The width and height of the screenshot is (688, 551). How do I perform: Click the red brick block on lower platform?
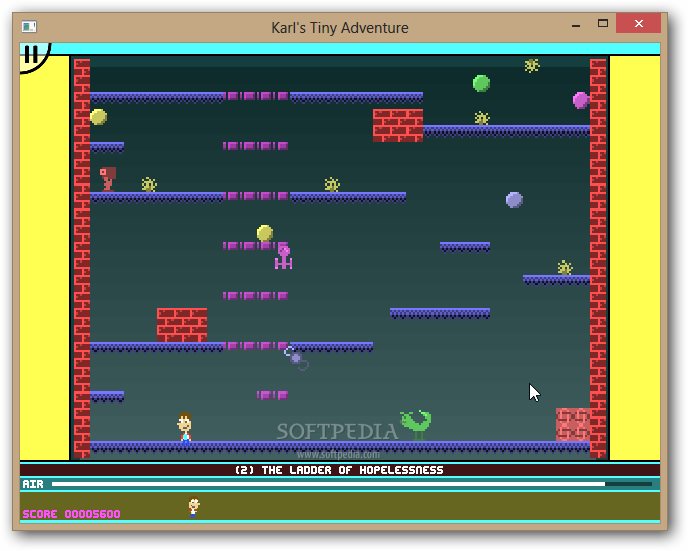[182, 325]
